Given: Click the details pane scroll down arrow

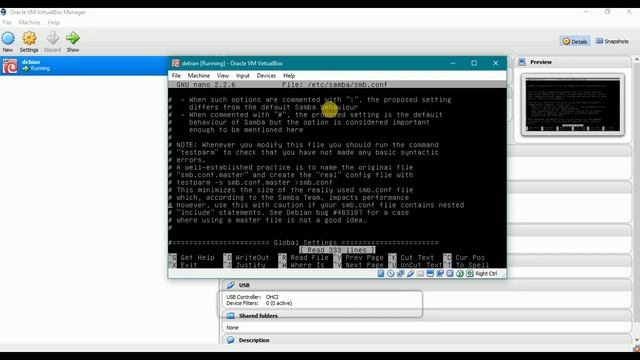Looking at the screenshot, I should [636, 340].
